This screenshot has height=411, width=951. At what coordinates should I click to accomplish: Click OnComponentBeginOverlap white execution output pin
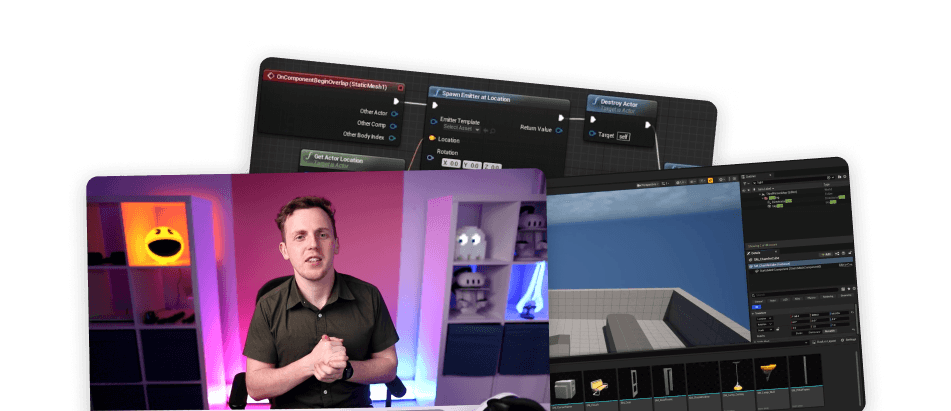pyautogui.click(x=397, y=101)
